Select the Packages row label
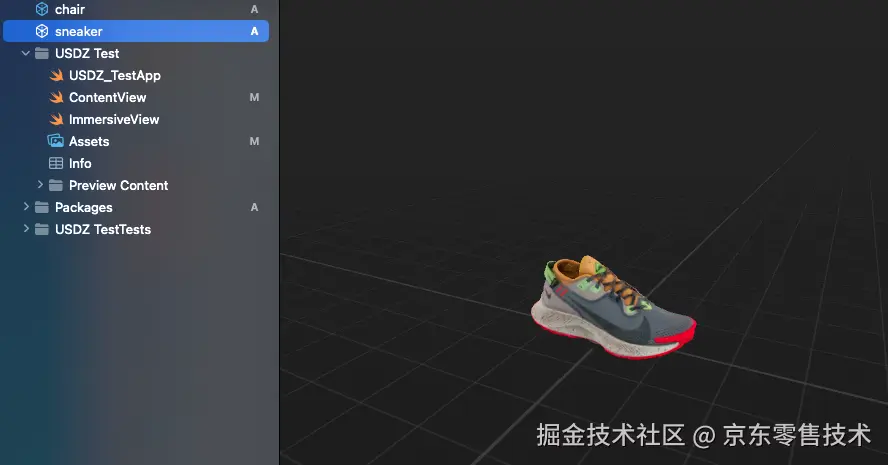 point(84,208)
